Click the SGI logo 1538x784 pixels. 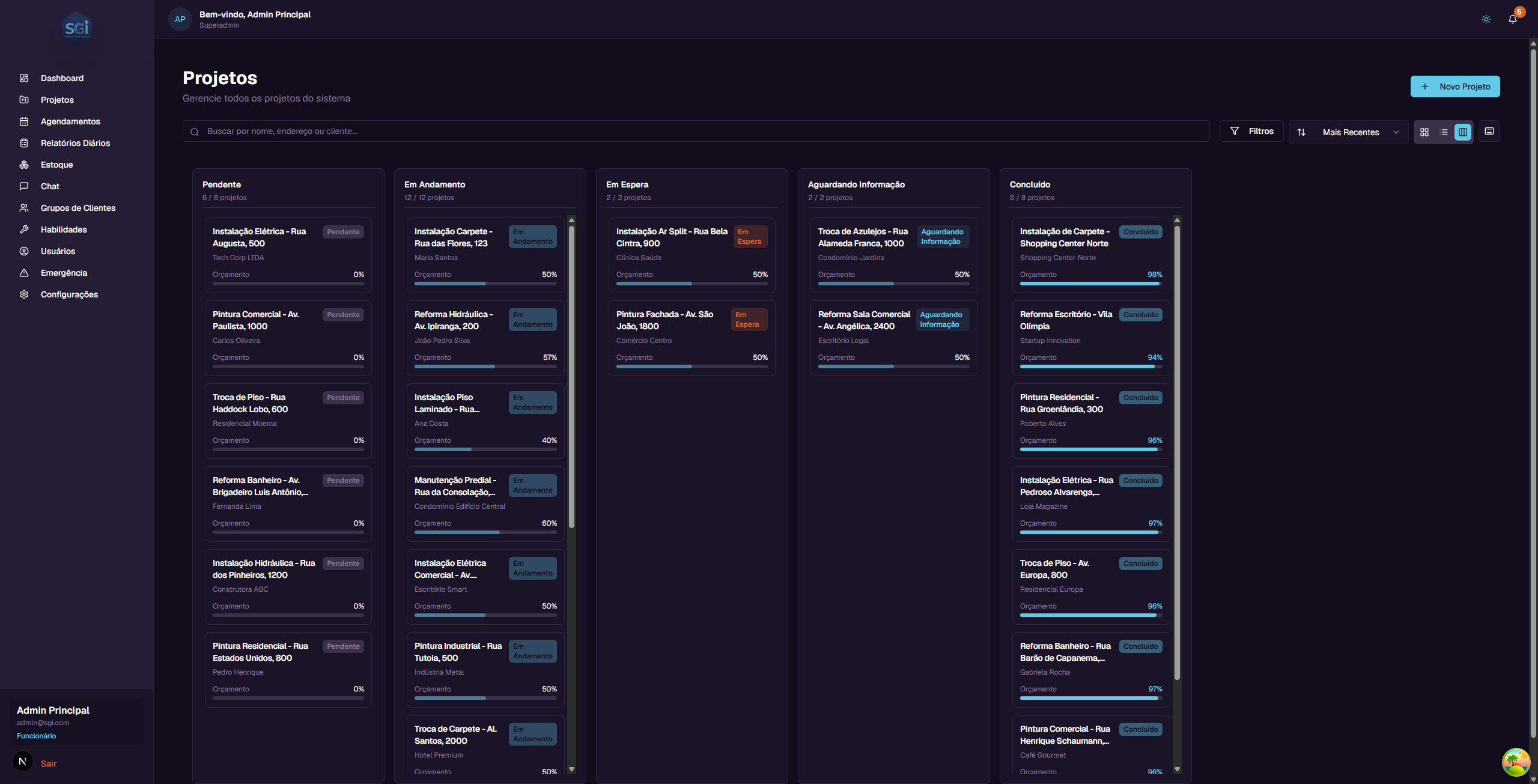[76, 28]
